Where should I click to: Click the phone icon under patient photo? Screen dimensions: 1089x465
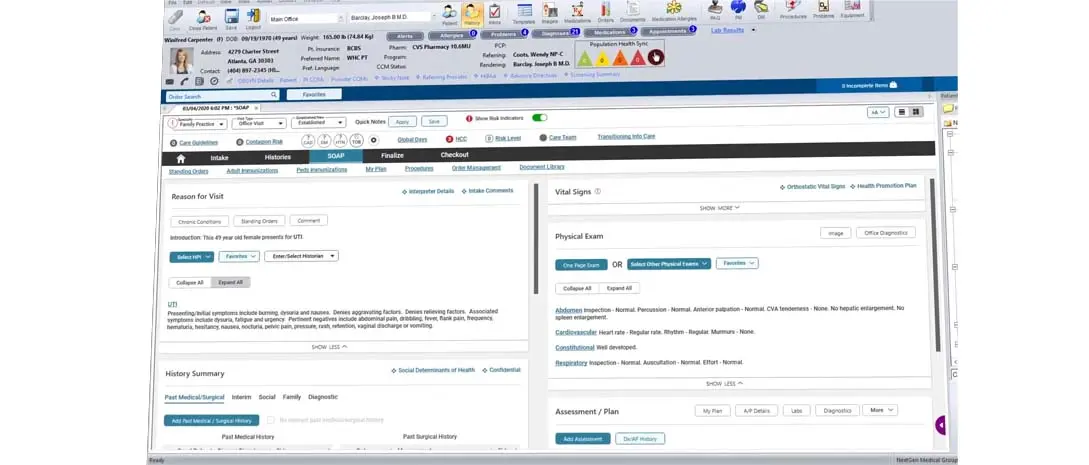point(184,81)
